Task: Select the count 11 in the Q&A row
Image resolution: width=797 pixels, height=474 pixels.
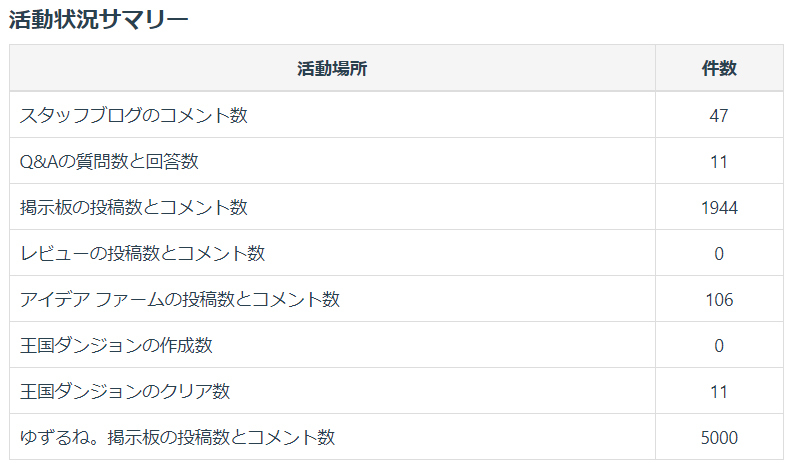Action: tap(719, 161)
